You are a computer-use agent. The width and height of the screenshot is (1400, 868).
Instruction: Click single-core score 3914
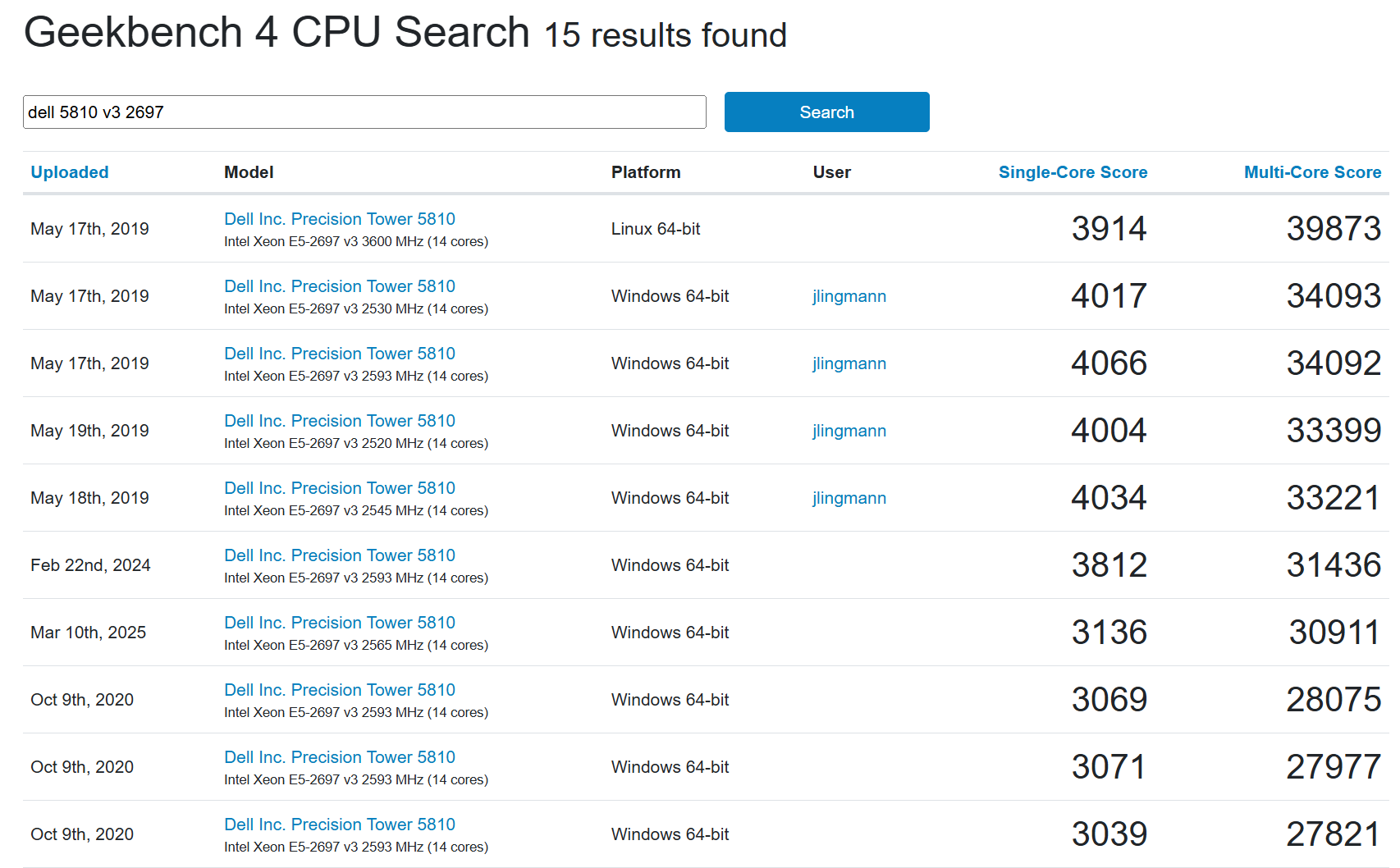pos(1109,229)
